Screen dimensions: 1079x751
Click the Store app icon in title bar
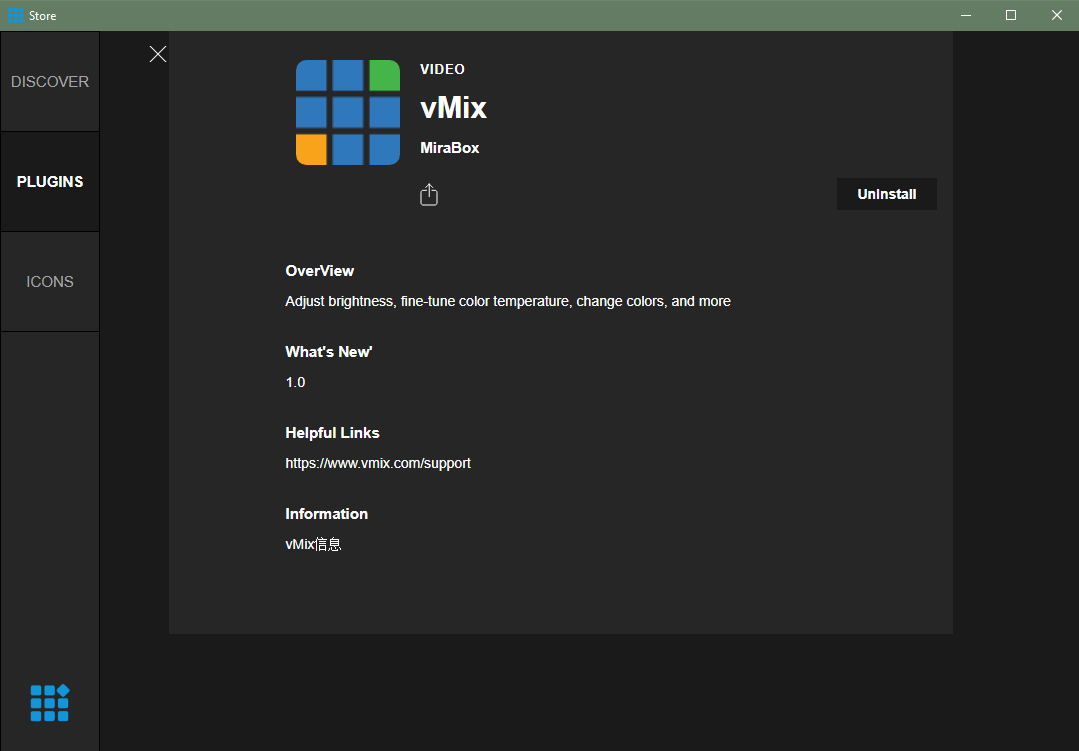click(15, 15)
